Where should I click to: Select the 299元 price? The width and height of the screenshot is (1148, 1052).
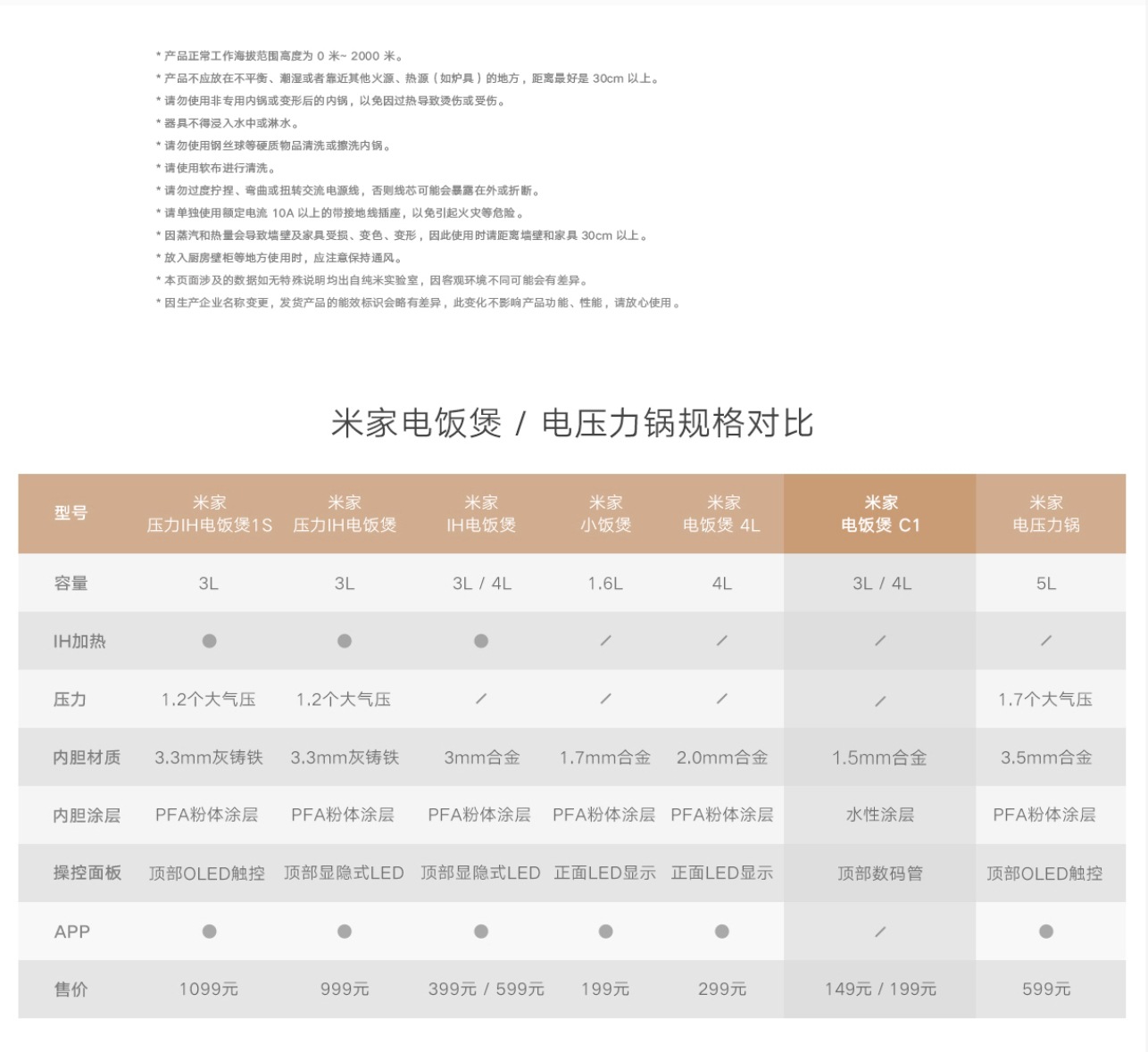point(722,989)
